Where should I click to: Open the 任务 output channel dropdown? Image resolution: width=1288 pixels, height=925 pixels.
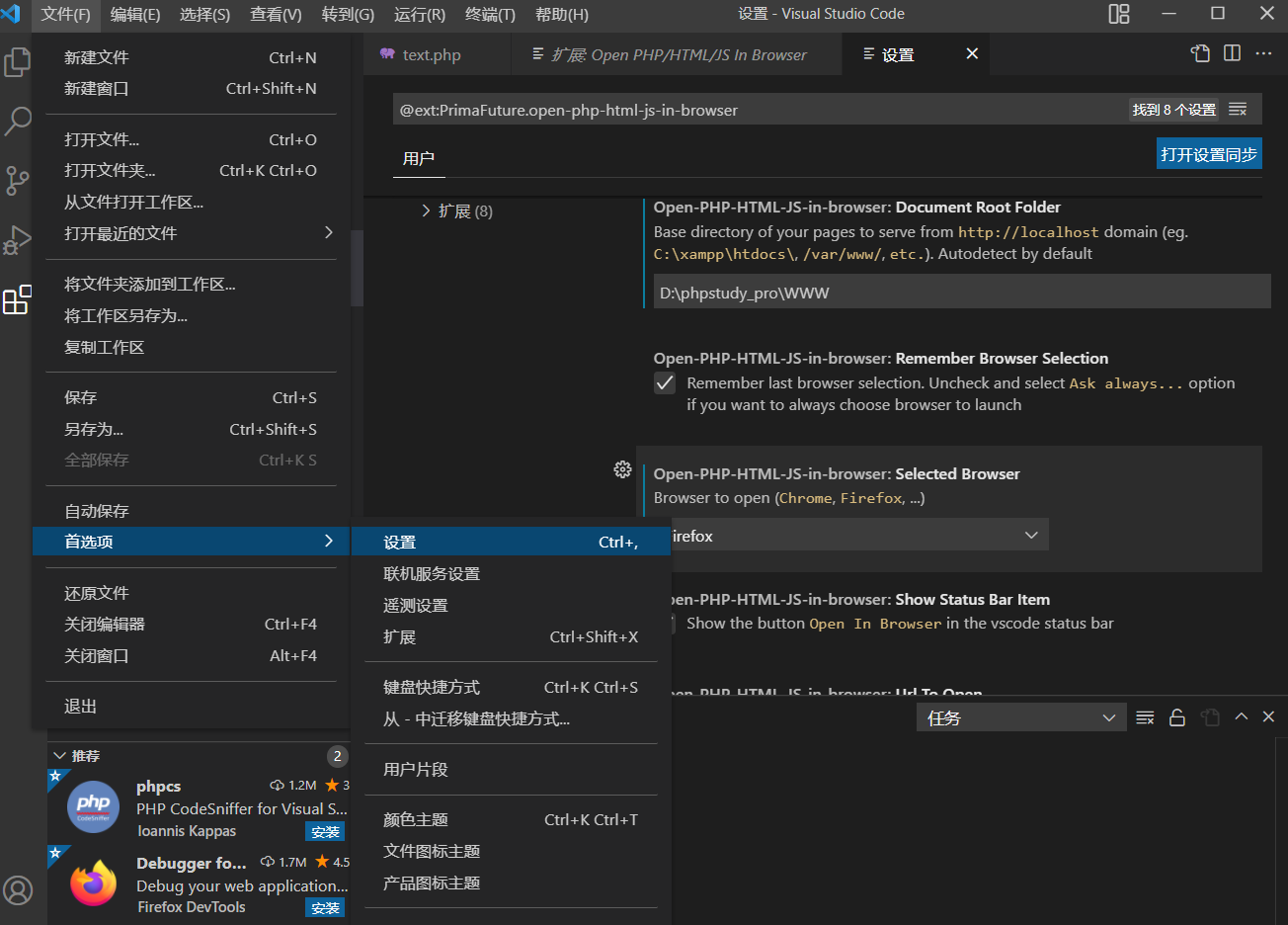click(x=1021, y=717)
